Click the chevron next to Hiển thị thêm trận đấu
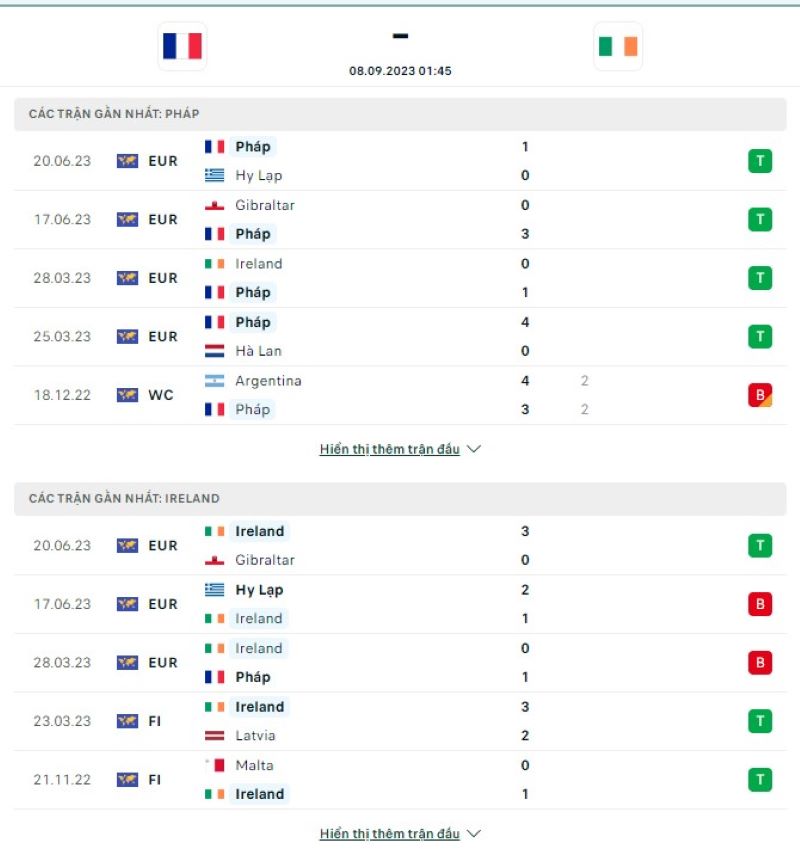 coord(477,449)
